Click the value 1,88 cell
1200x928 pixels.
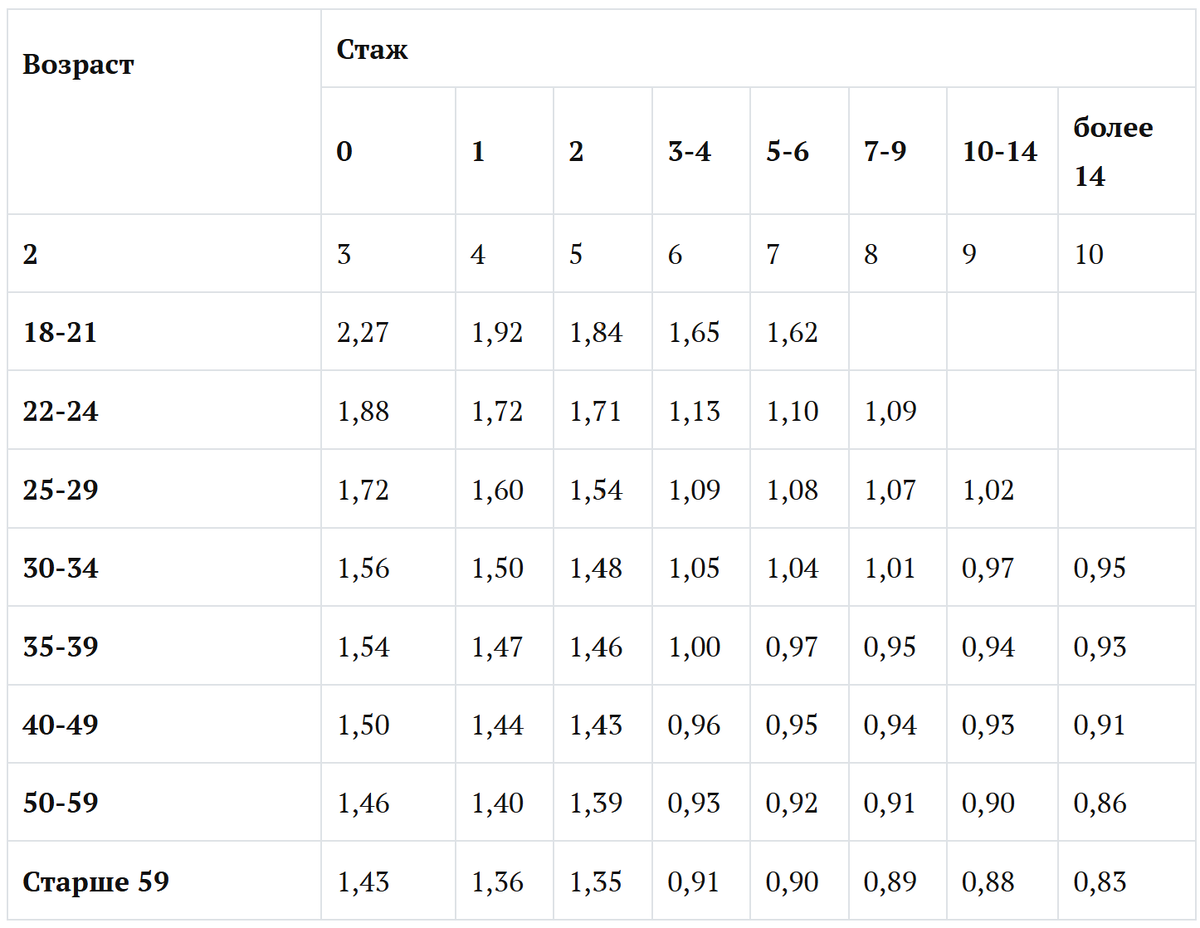pyautogui.click(x=388, y=411)
